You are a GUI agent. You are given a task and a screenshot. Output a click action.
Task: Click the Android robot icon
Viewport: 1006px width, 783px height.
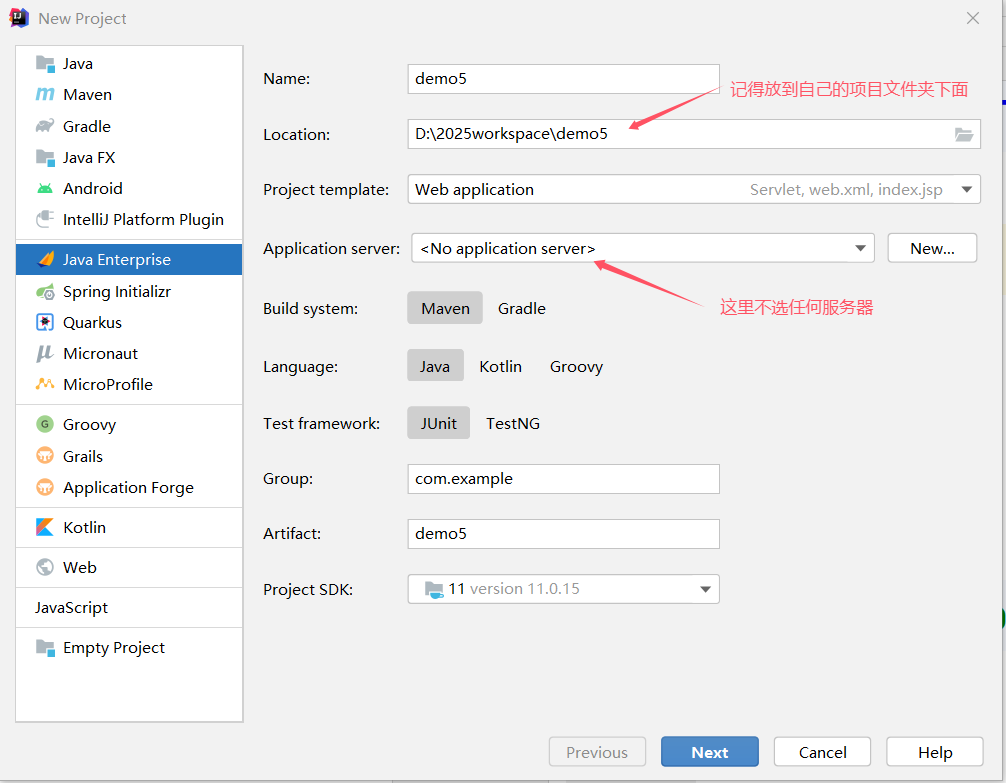click(x=45, y=189)
